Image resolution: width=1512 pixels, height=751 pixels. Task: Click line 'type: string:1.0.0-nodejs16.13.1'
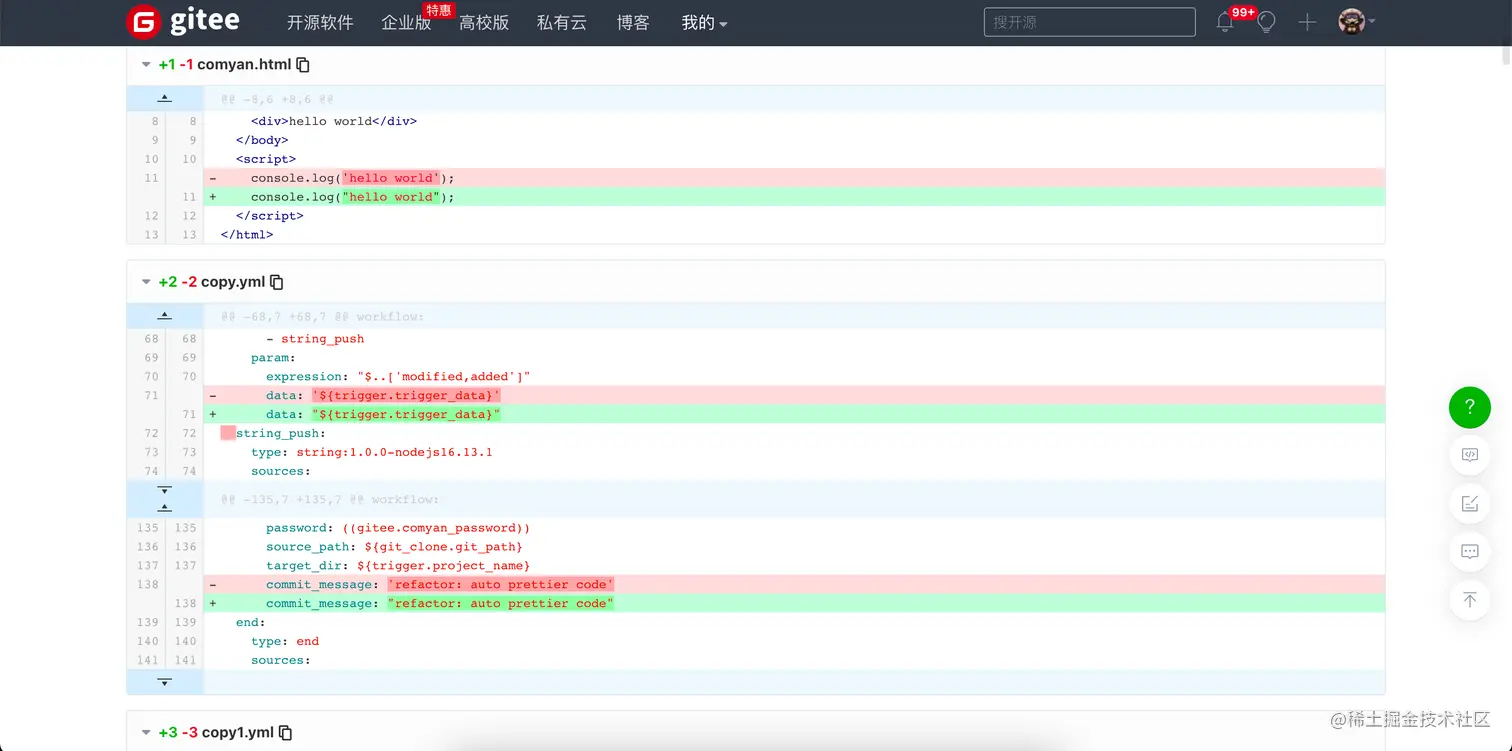[372, 452]
